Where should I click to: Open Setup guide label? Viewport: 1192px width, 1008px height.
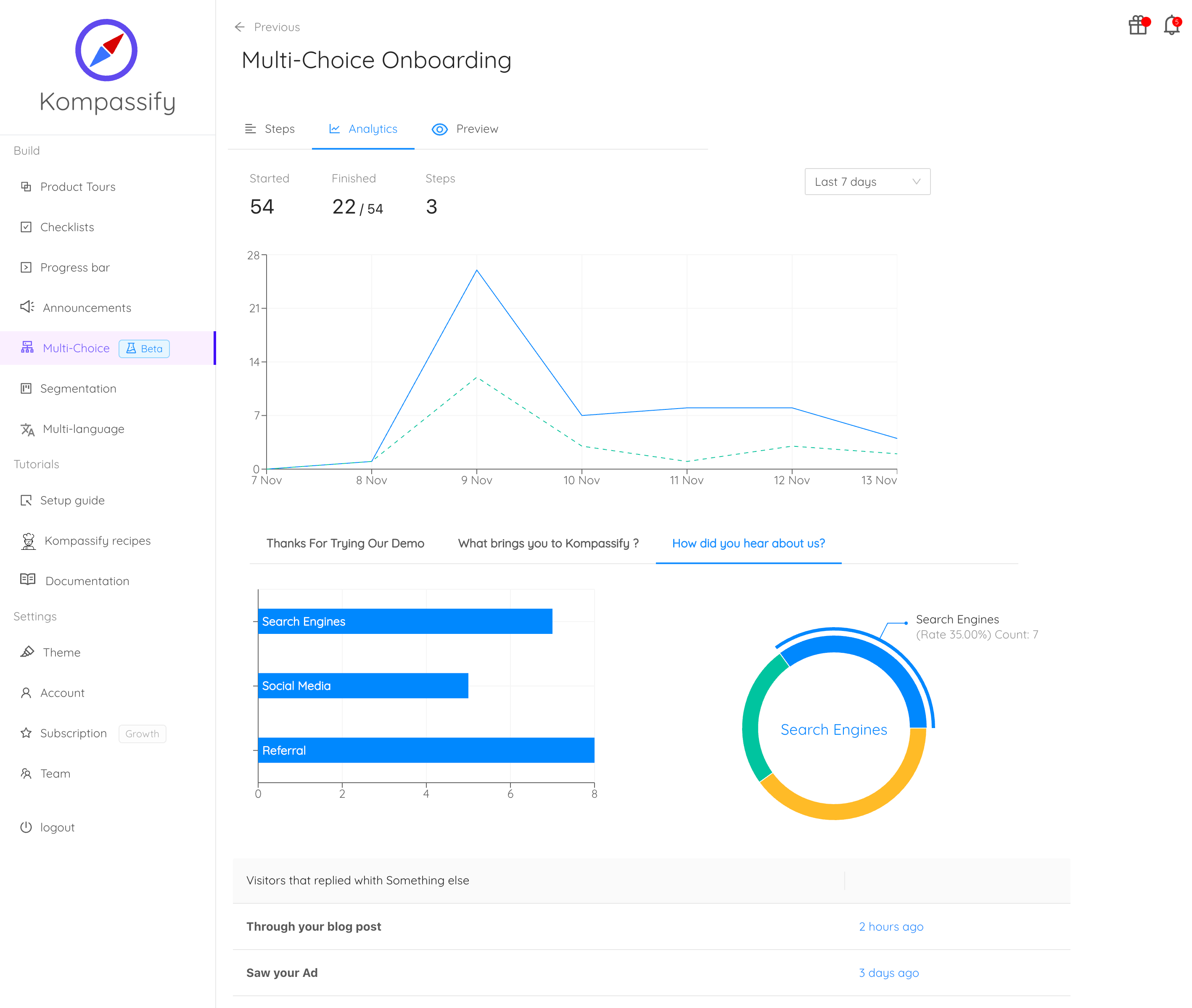coord(73,501)
